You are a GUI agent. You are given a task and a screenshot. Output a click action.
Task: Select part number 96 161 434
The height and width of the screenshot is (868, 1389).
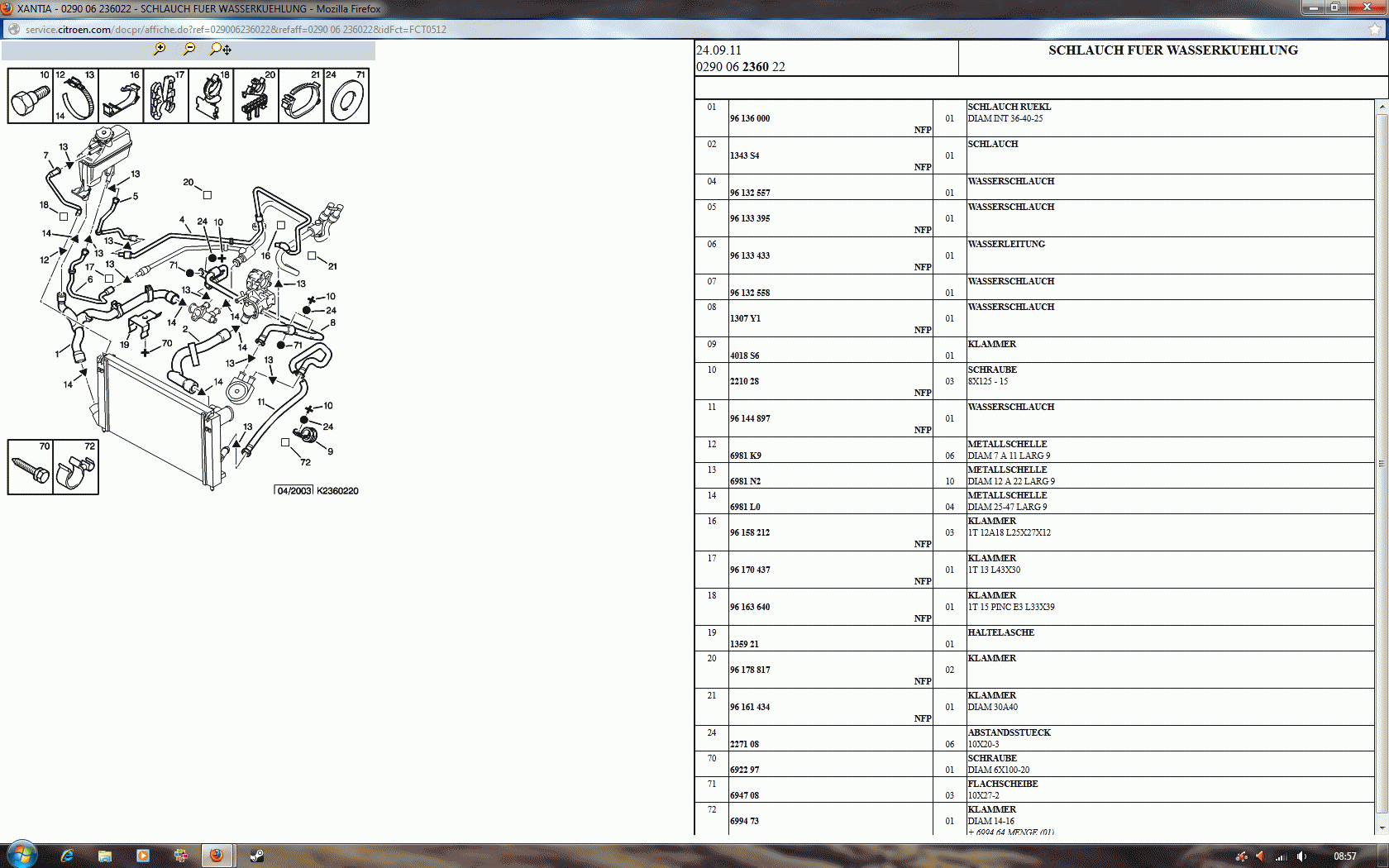[750, 707]
